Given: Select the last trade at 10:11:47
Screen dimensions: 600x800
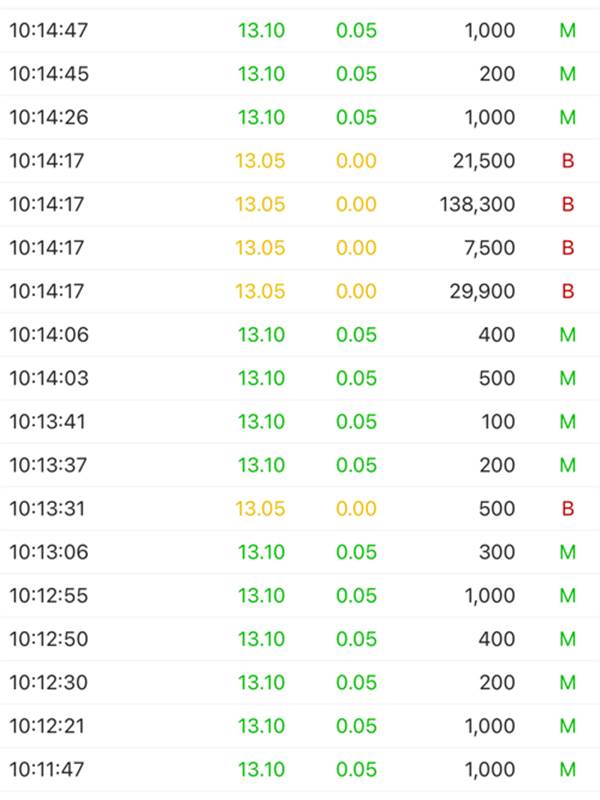Looking at the screenshot, I should [300, 770].
